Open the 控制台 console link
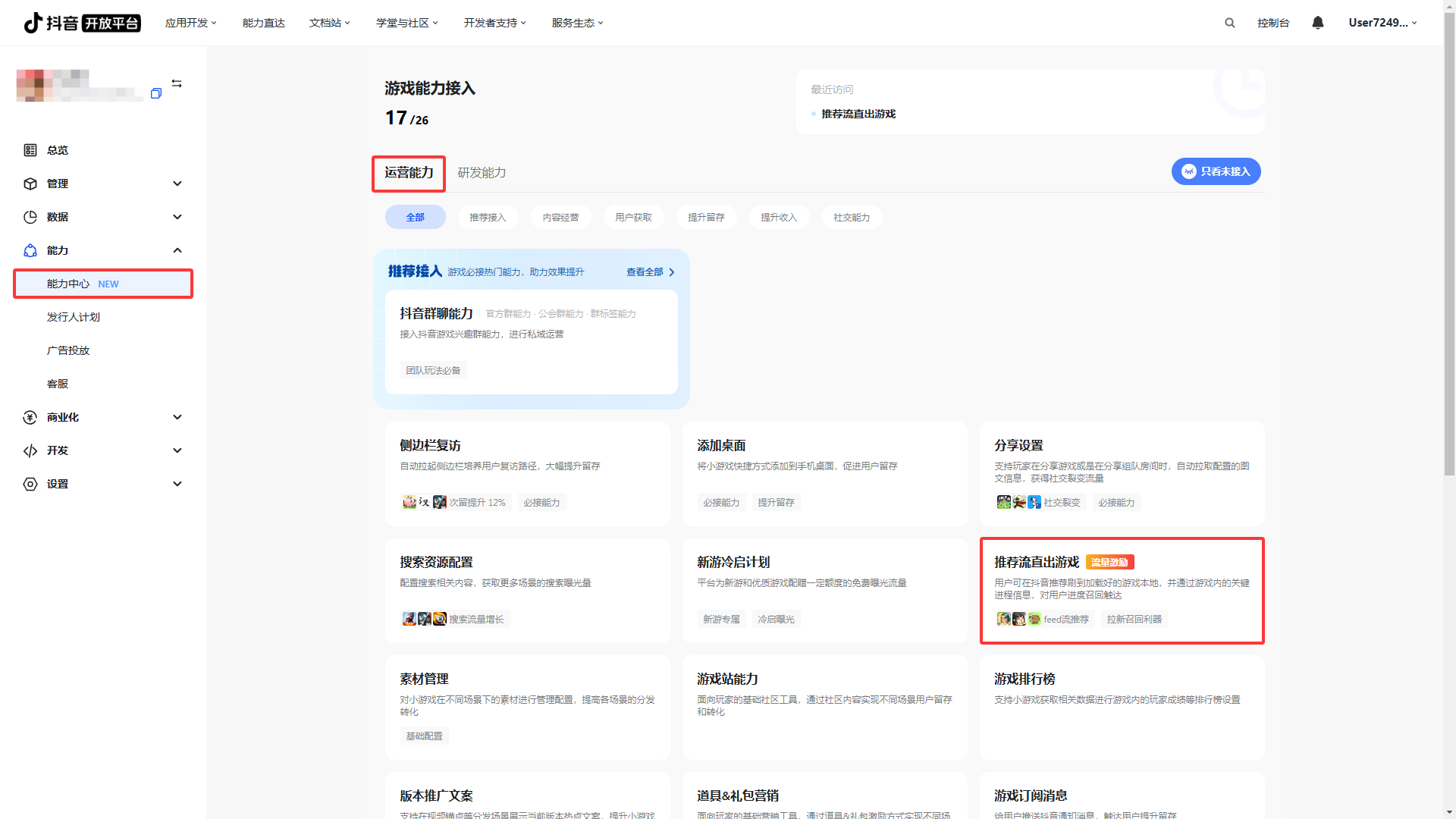 (x=1273, y=23)
